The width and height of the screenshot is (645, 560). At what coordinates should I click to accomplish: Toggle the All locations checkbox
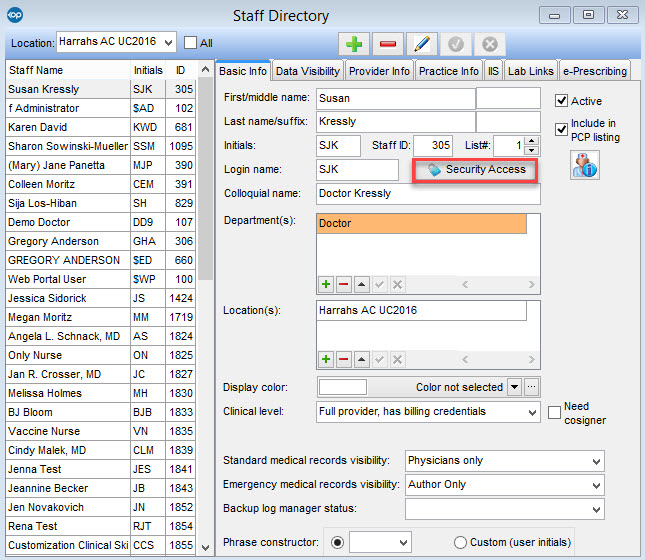coord(190,42)
